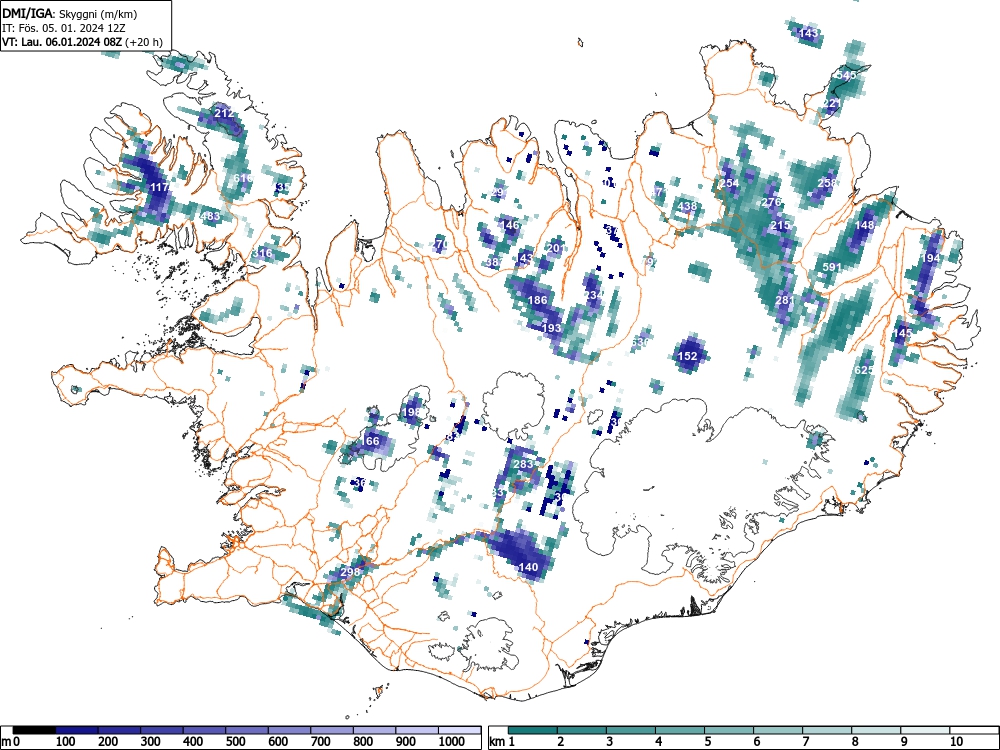Click the 700 label on meter scale
The width and height of the screenshot is (1000, 750).
point(321,742)
